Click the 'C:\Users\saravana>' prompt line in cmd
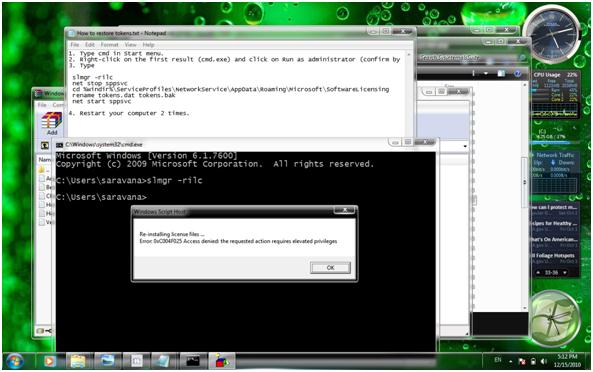This screenshot has height=372, width=593. [x=101, y=197]
